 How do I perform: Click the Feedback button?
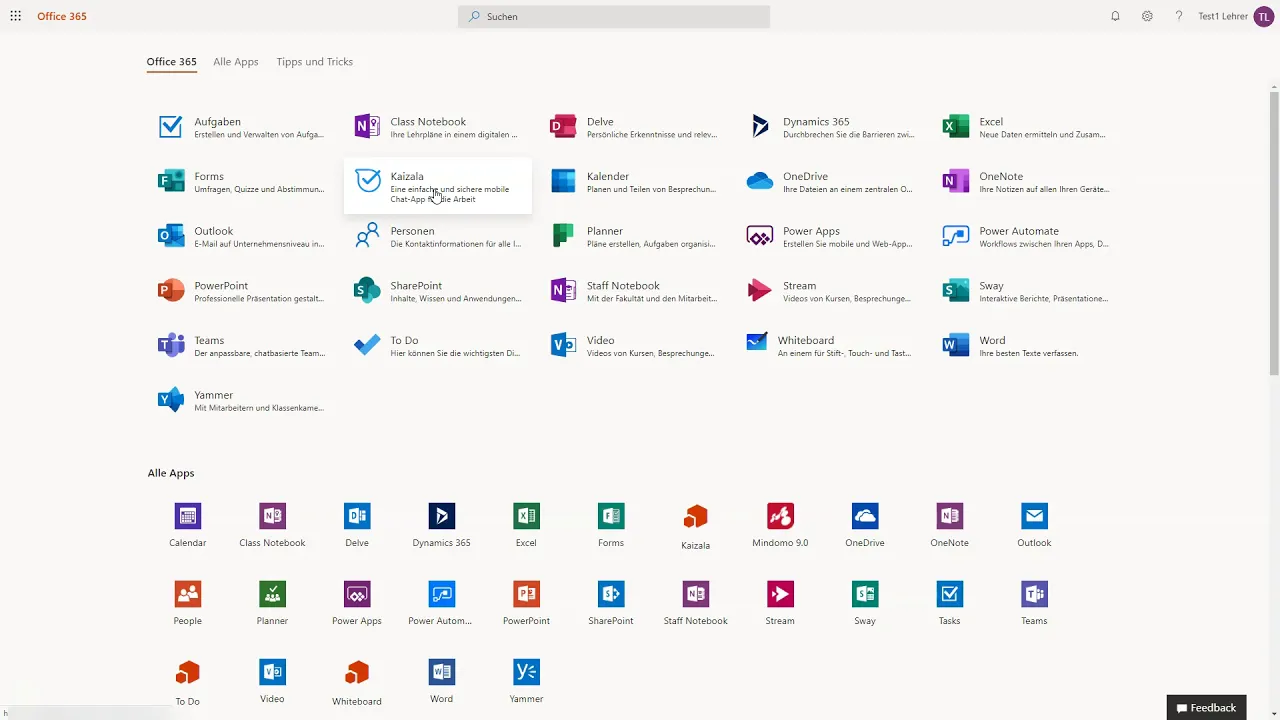[1206, 708]
